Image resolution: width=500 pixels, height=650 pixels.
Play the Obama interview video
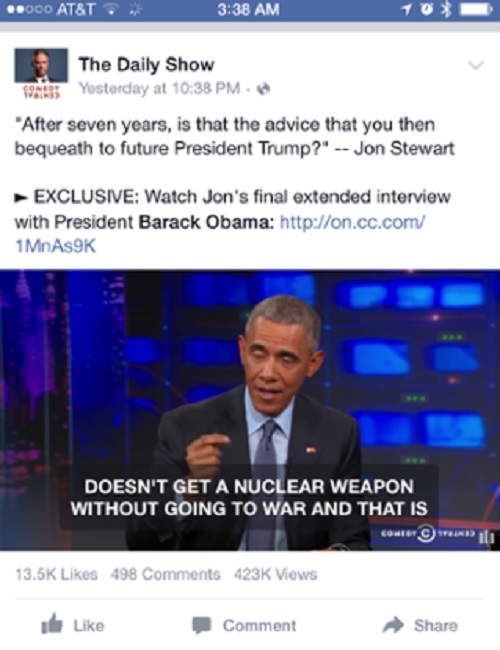pyautogui.click(x=250, y=410)
